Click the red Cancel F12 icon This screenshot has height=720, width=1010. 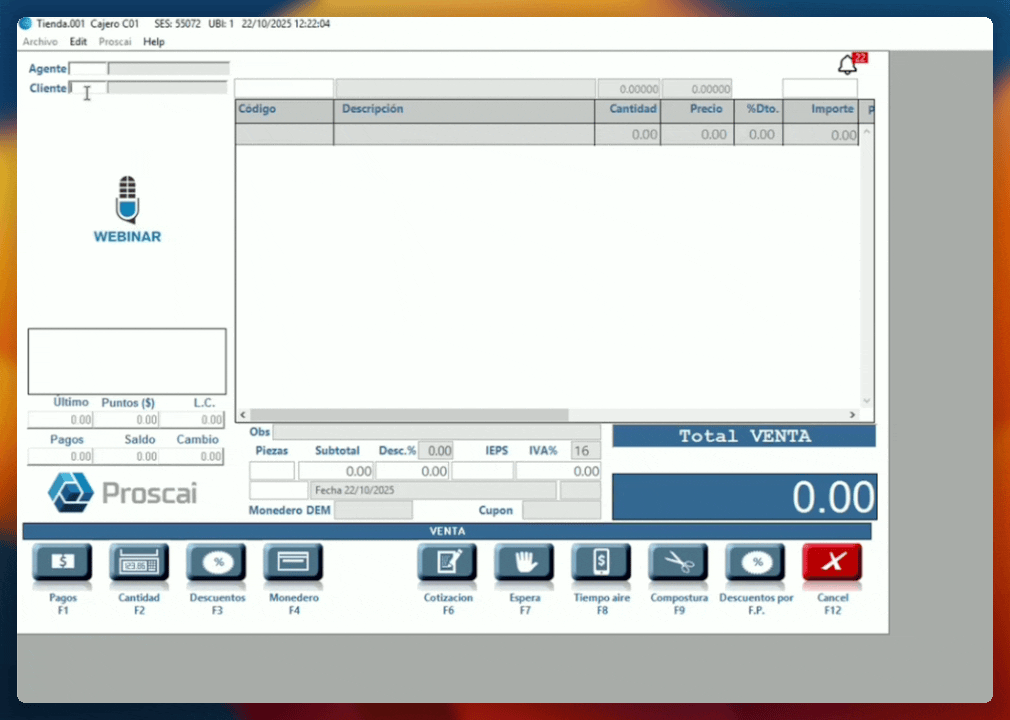pos(832,563)
